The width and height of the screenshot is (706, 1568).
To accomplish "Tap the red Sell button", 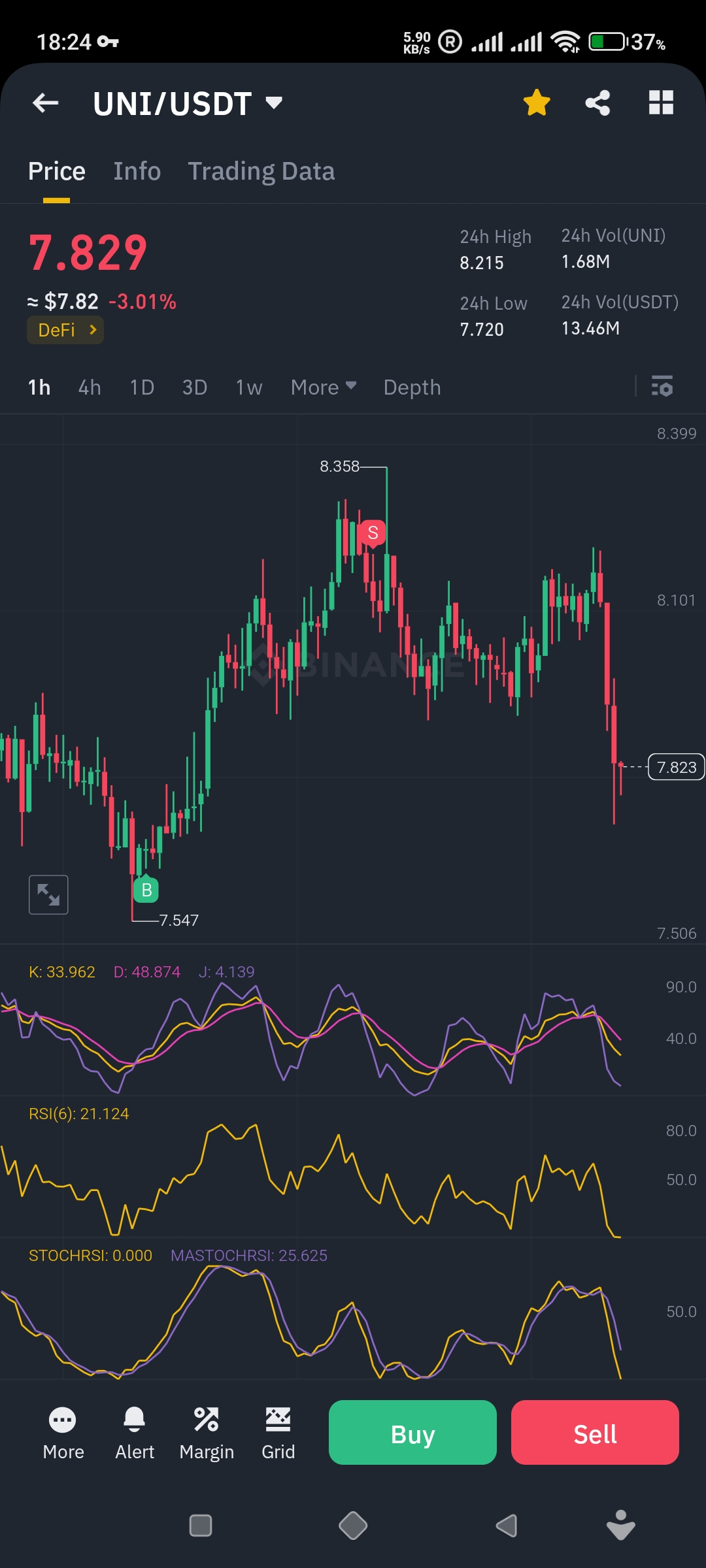I will (595, 1432).
